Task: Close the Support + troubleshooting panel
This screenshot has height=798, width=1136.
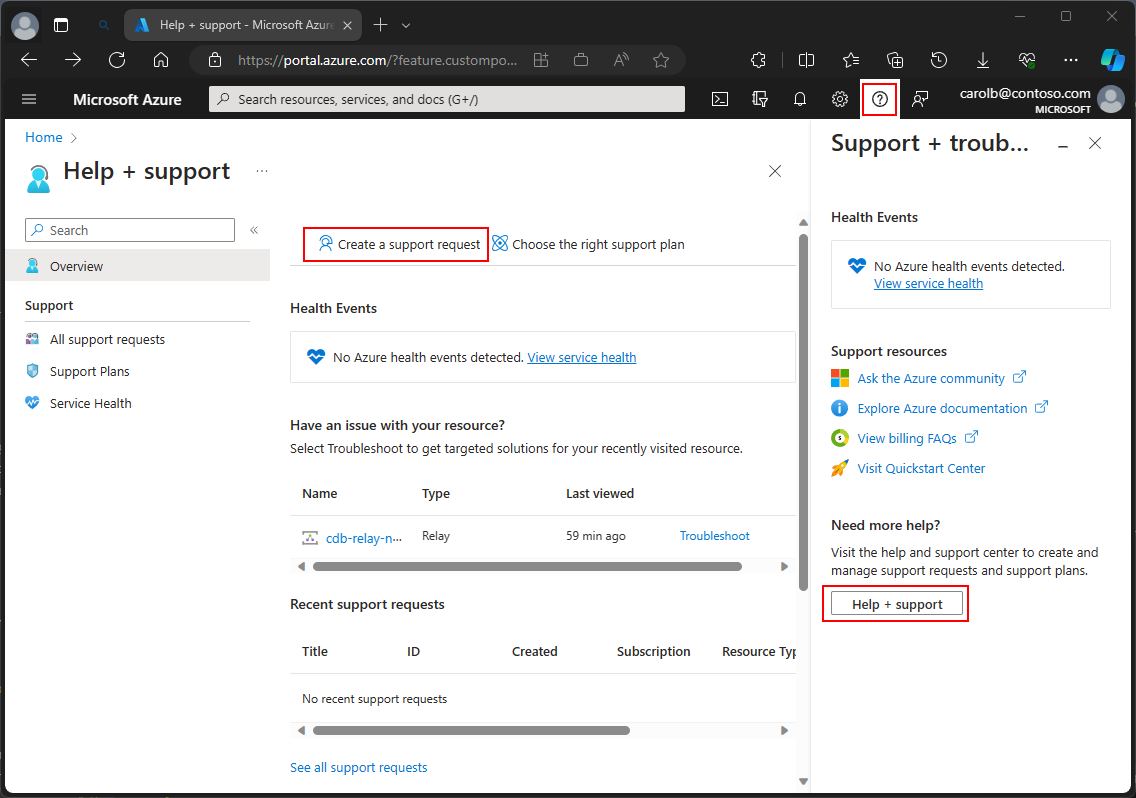Action: point(1095,144)
